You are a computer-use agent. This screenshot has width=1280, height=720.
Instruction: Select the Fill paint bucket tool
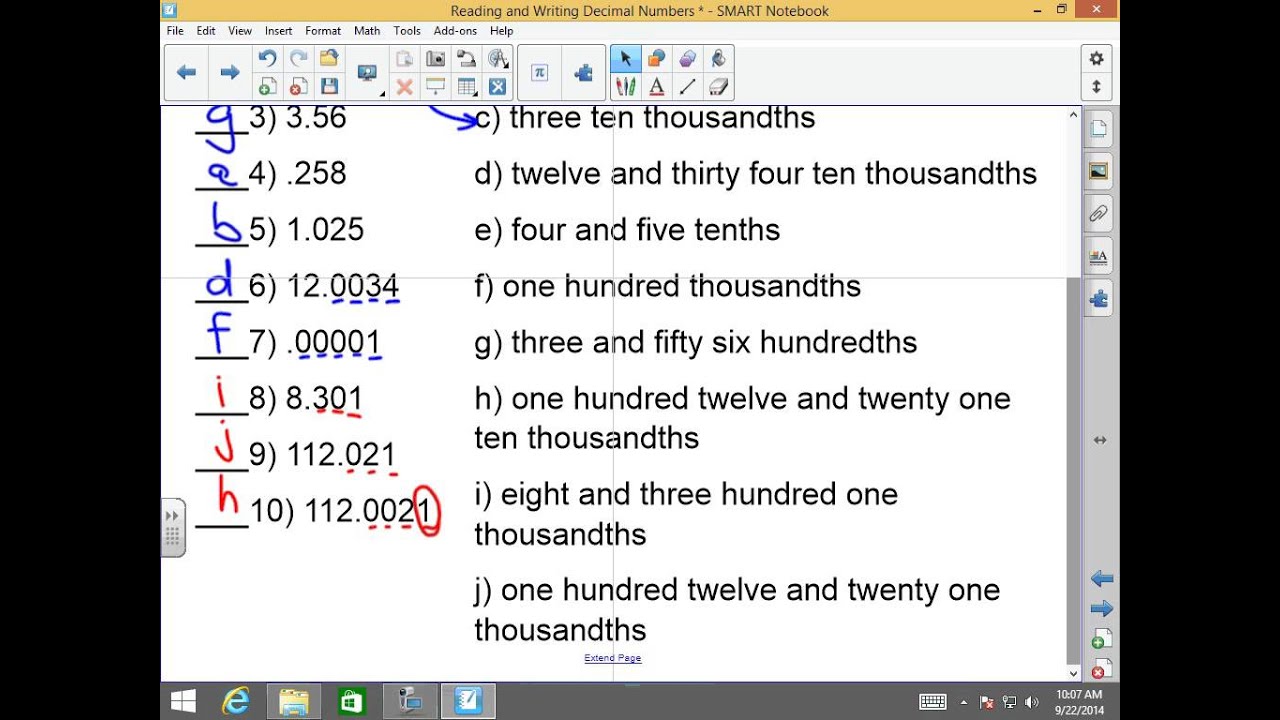pyautogui.click(x=718, y=59)
